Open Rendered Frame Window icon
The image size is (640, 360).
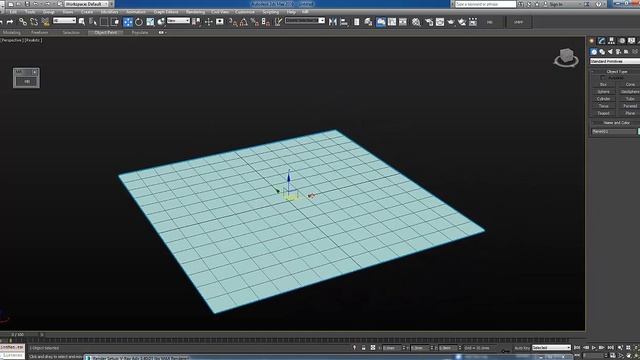click(x=440, y=22)
